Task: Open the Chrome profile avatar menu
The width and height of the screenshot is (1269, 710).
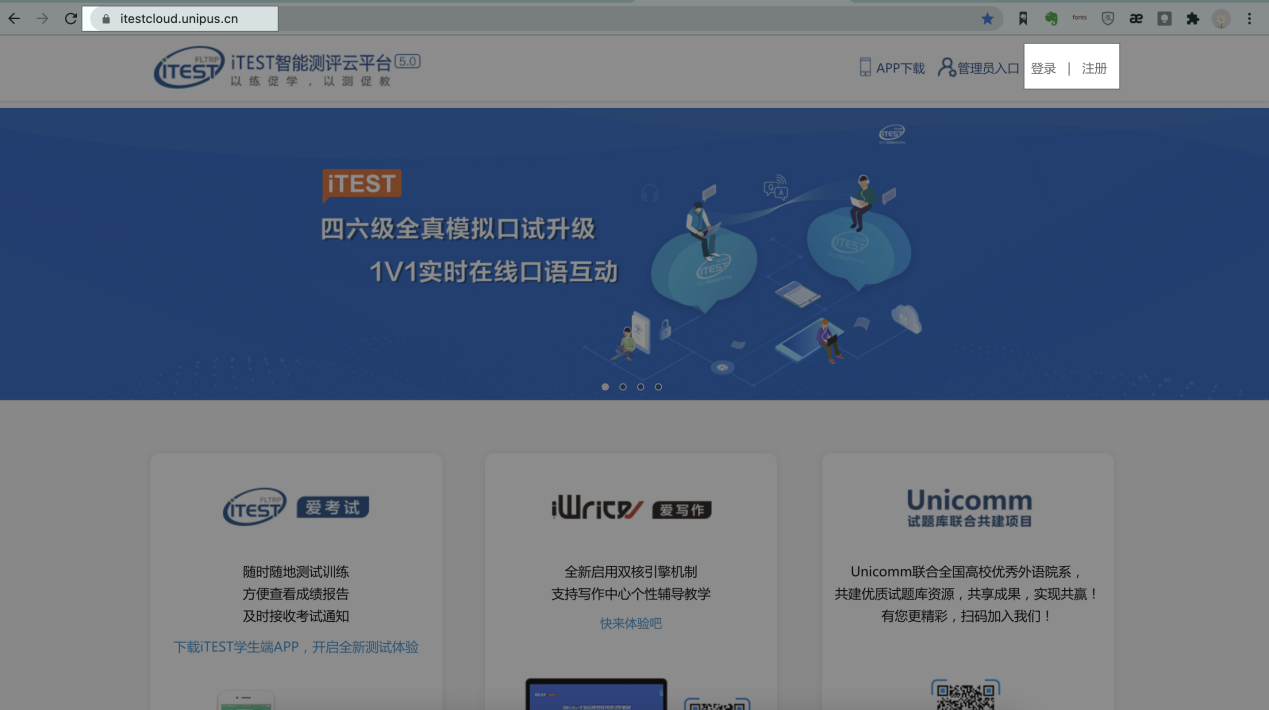Action: 1221,19
